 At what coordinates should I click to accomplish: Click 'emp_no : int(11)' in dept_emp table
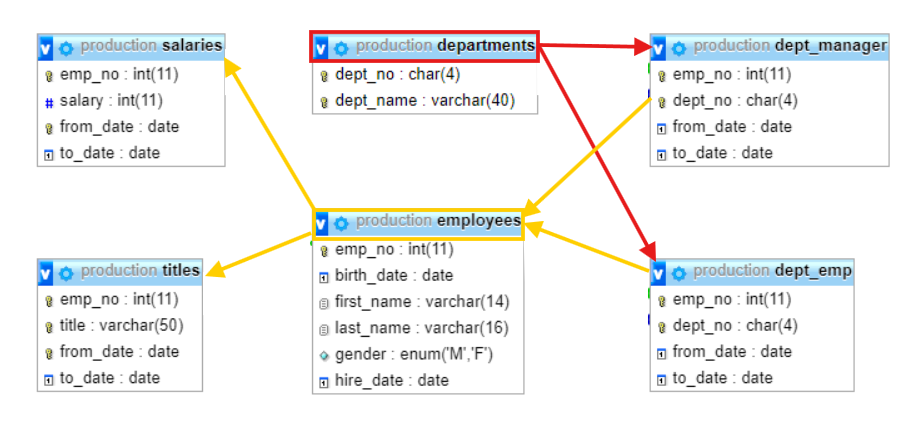click(731, 300)
